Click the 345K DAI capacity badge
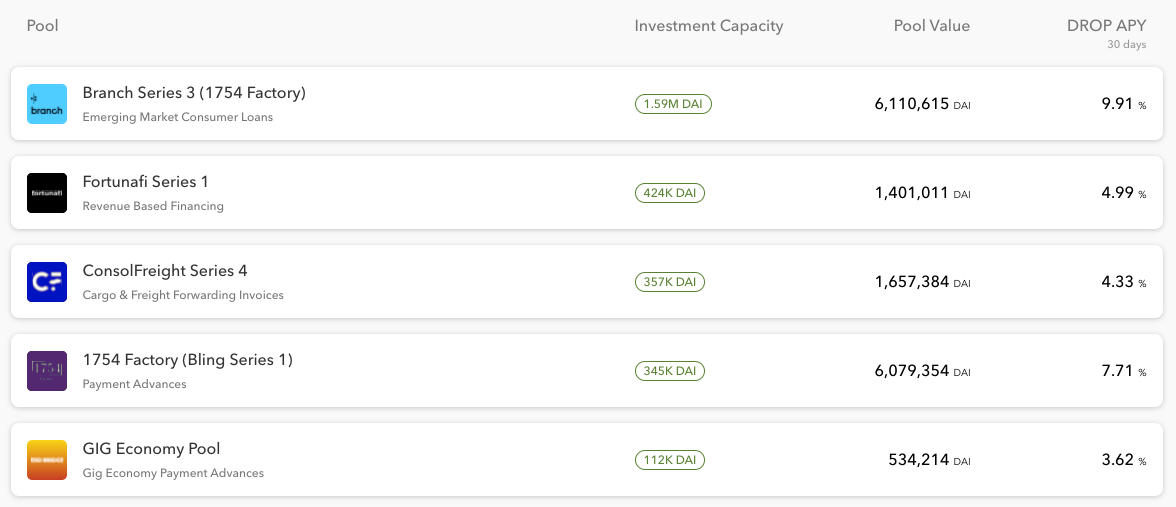 pyautogui.click(x=670, y=371)
